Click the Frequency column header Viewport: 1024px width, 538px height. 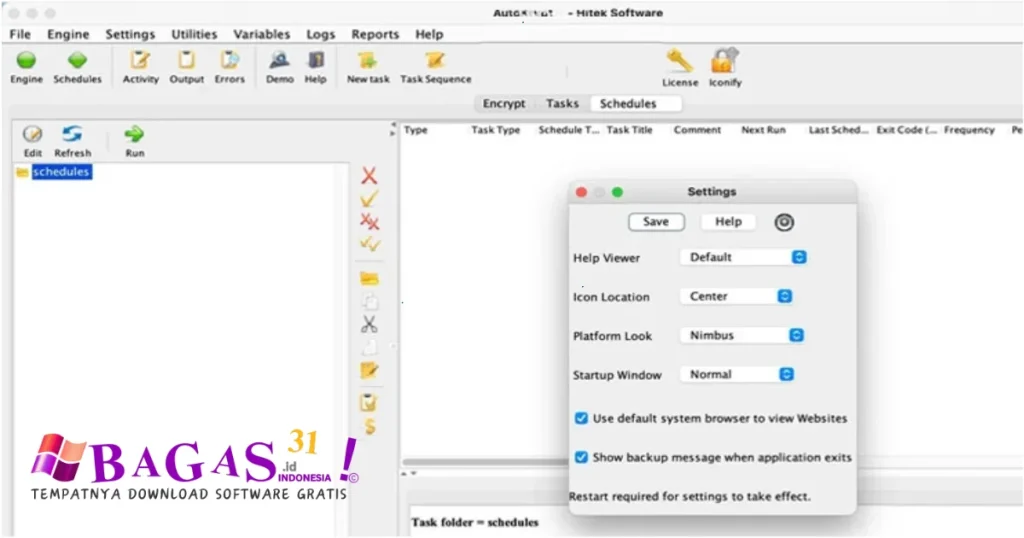969,130
